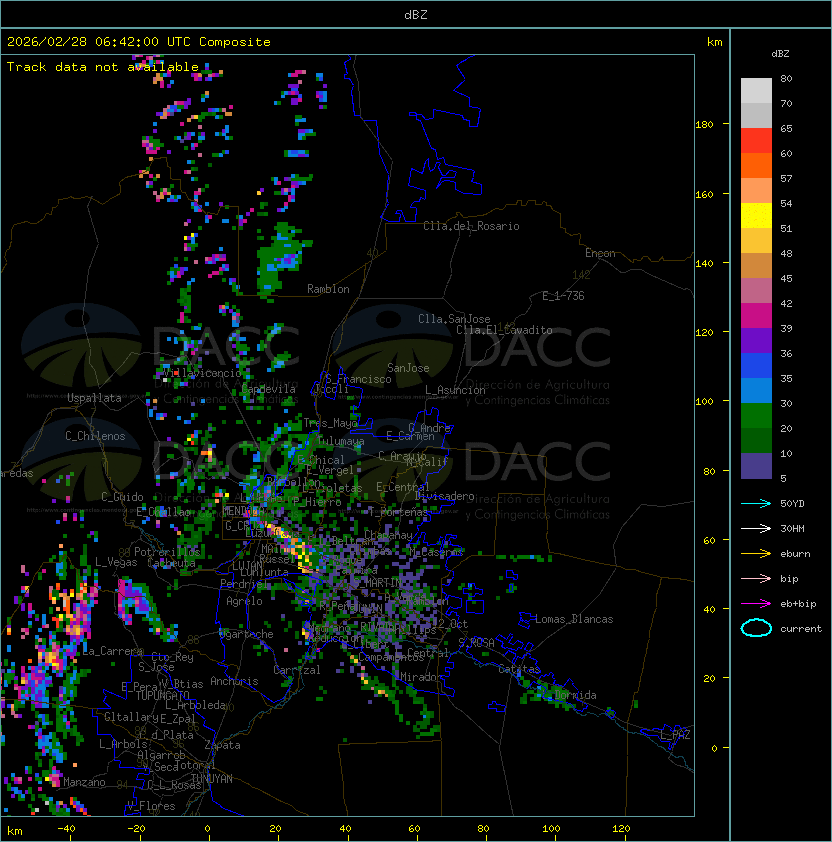Viewport: 832px width, 842px height.
Task: Click the 'Agrelo' place label
Action: click(x=244, y=601)
